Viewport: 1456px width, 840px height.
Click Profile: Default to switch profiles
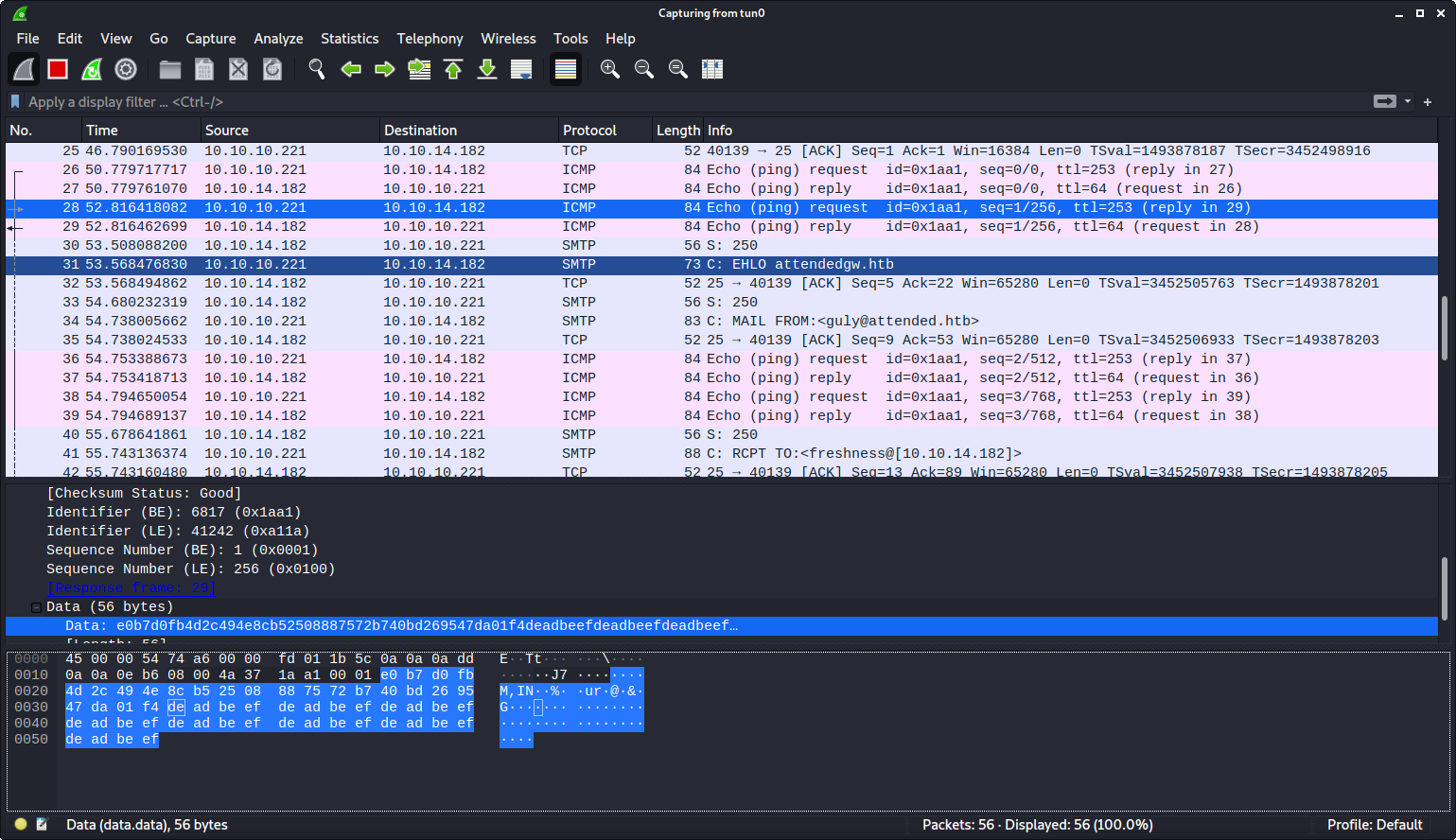click(x=1376, y=824)
